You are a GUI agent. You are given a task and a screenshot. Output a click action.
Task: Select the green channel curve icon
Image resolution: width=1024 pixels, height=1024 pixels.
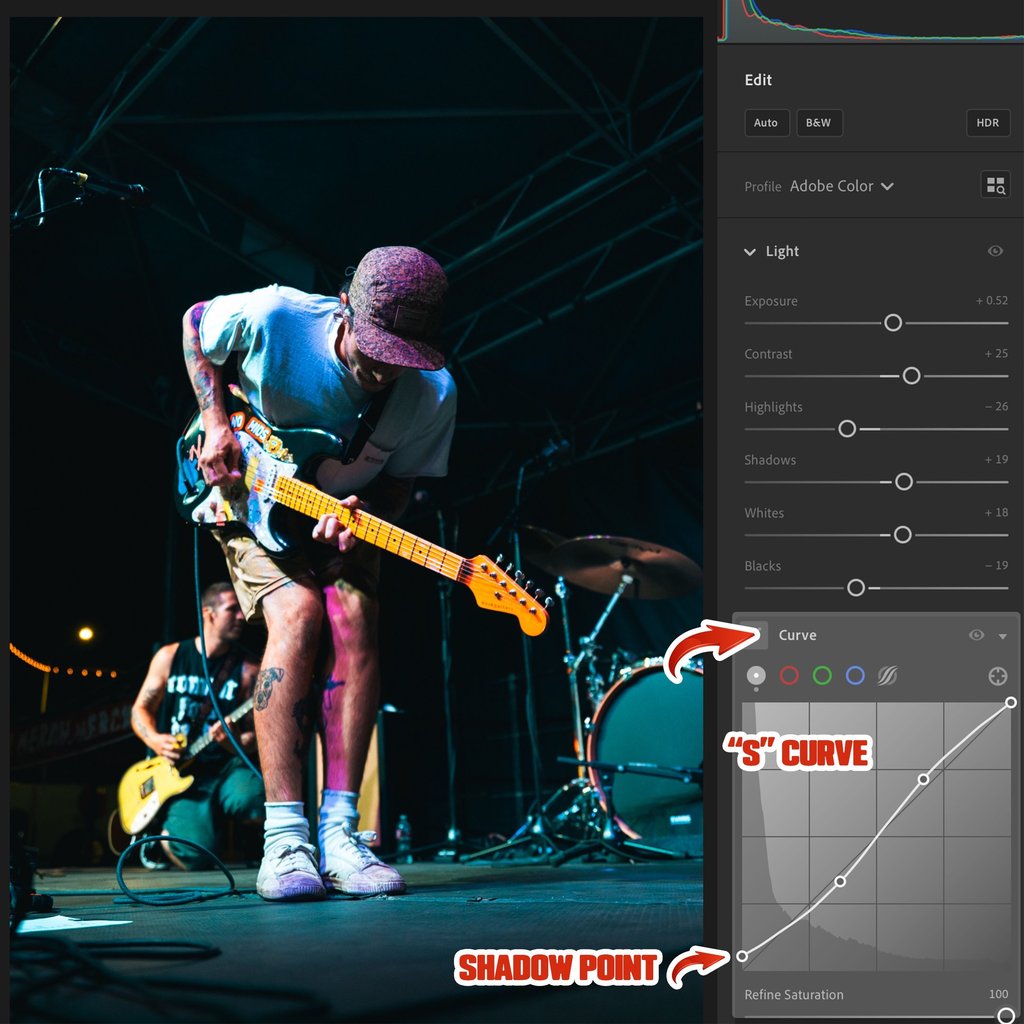[821, 675]
